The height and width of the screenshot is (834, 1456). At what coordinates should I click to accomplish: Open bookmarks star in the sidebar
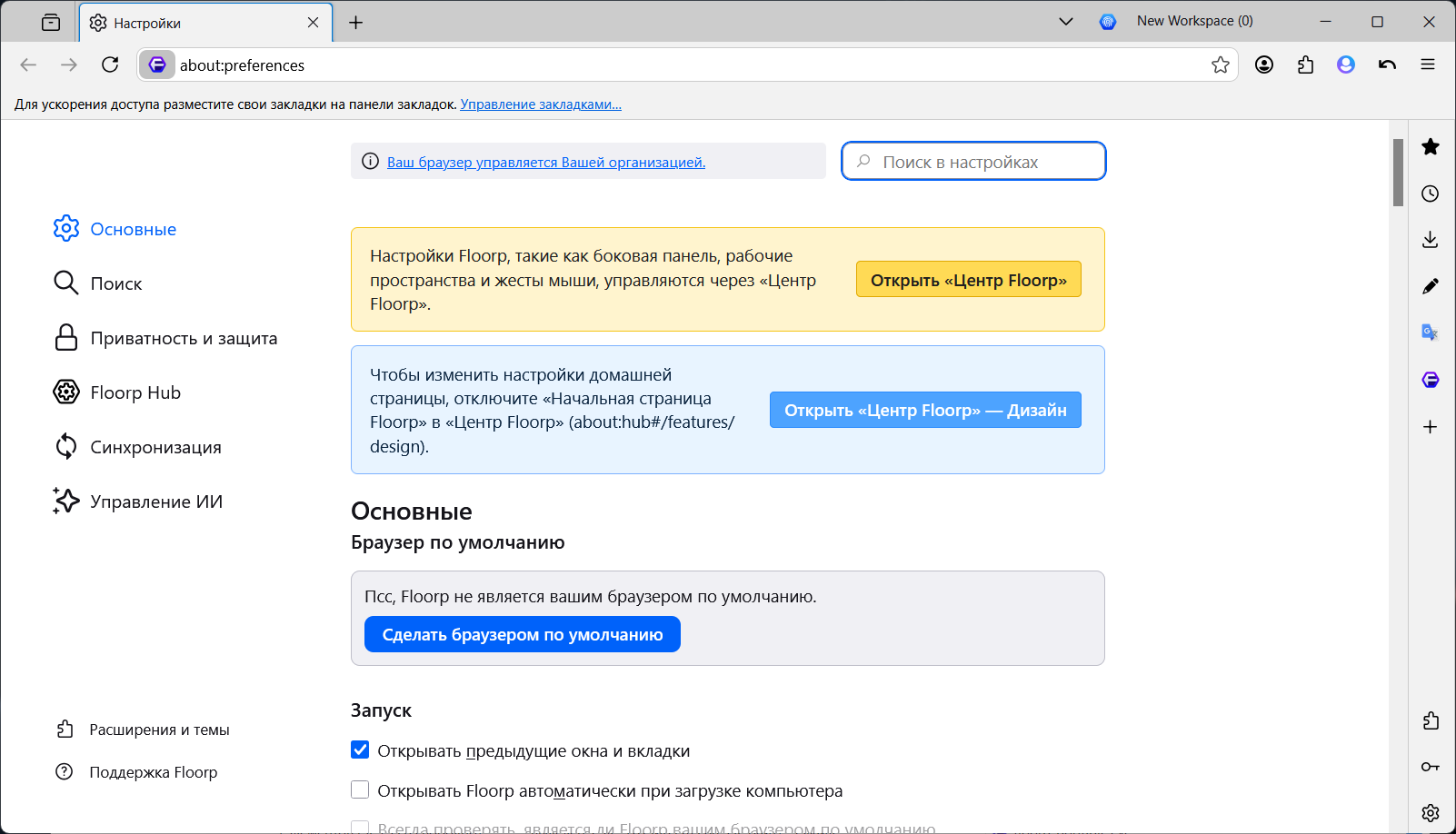1431,146
